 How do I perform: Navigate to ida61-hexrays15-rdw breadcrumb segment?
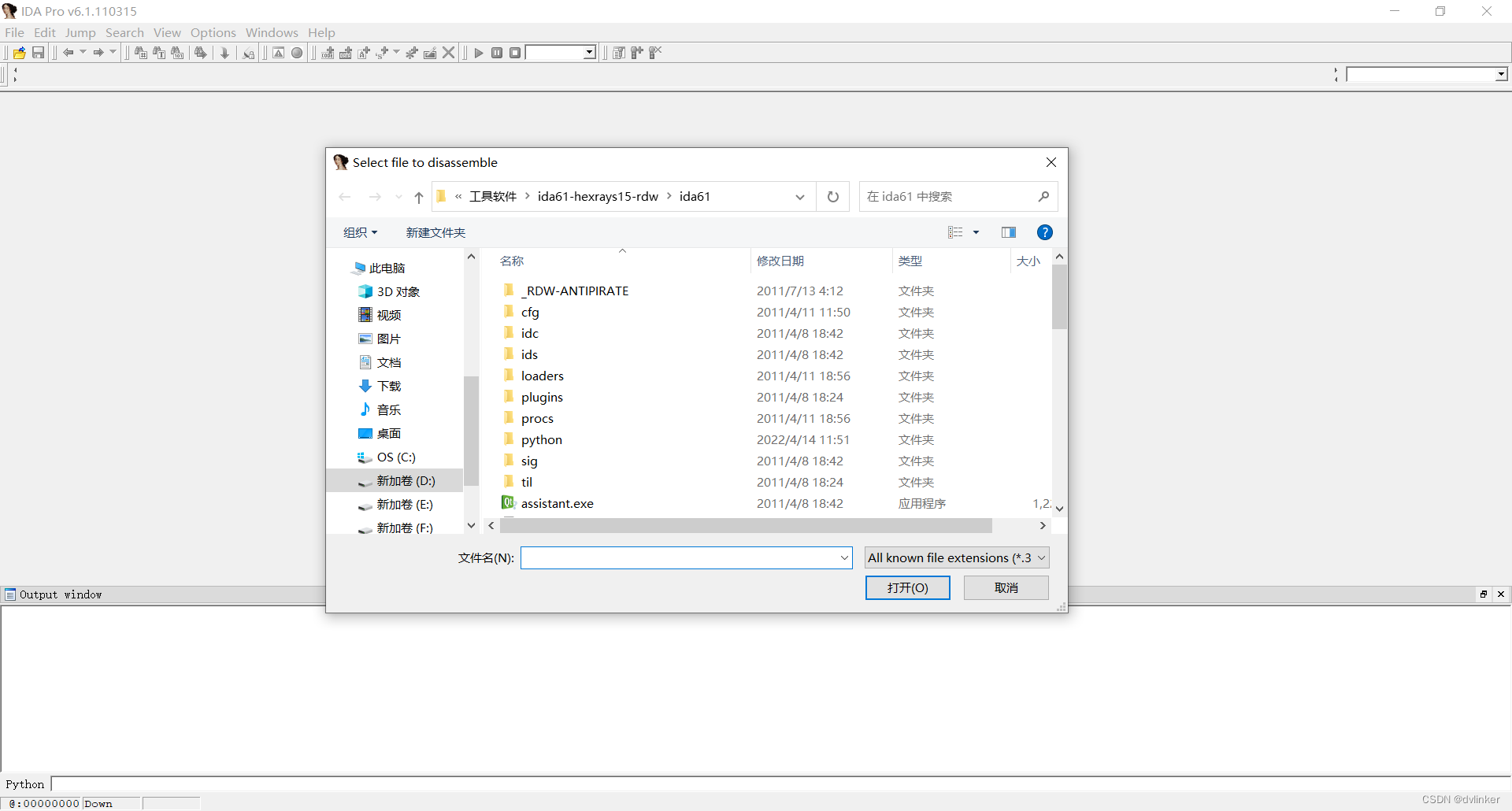tap(598, 197)
